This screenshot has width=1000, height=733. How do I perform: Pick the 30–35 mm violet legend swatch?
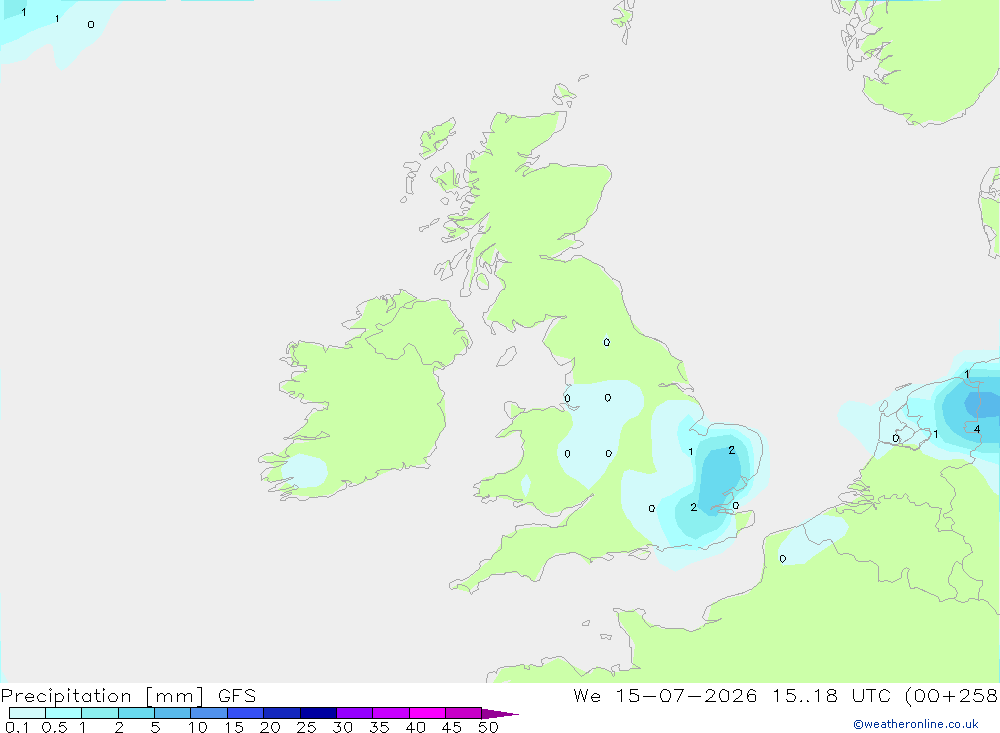point(355,713)
